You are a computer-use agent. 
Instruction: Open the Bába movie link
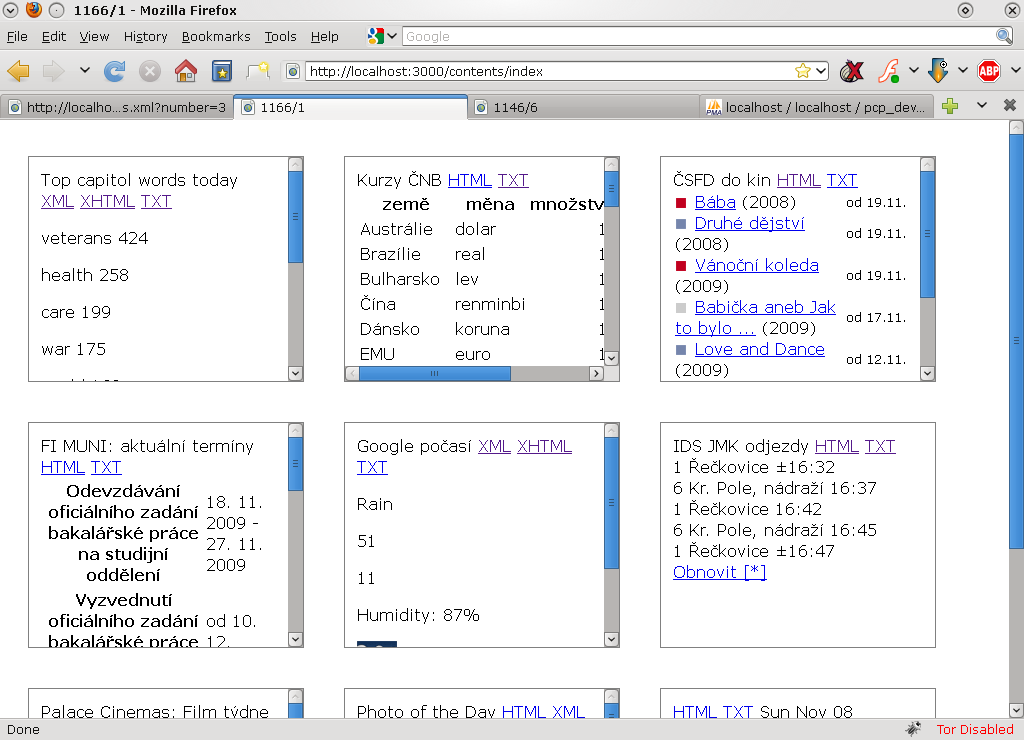[715, 202]
